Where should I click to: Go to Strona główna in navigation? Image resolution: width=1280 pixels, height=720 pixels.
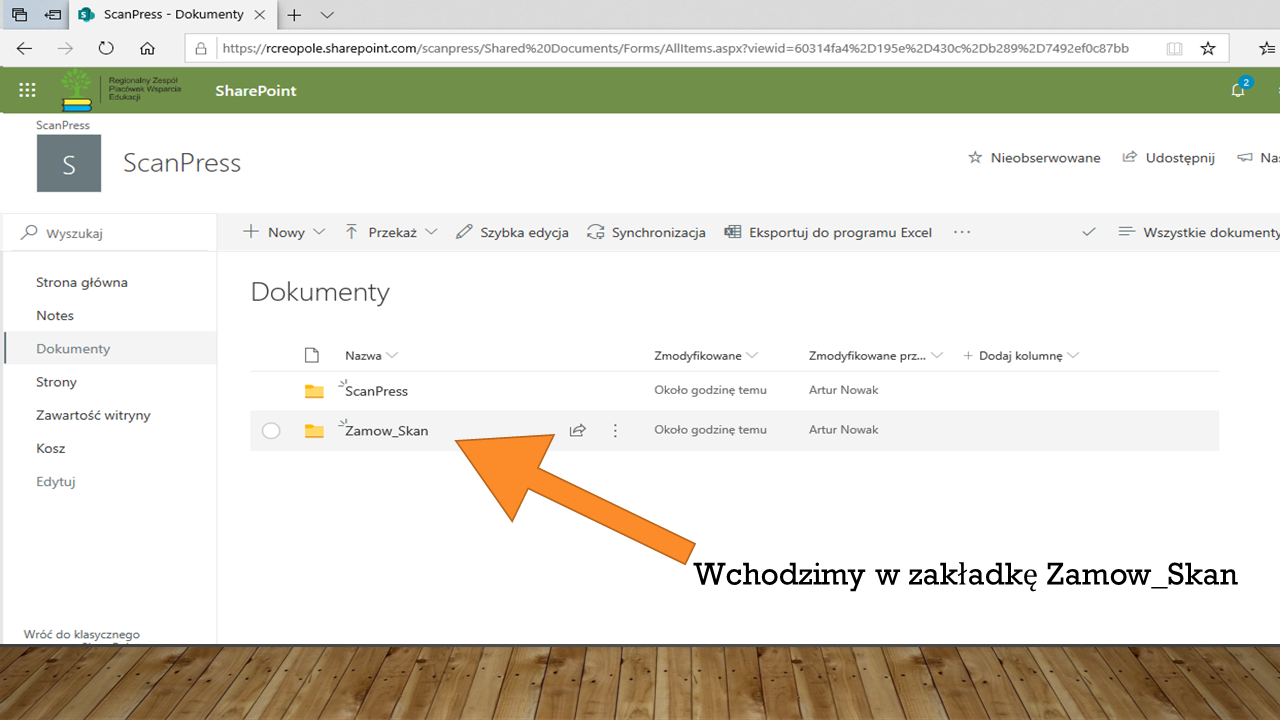coord(82,282)
